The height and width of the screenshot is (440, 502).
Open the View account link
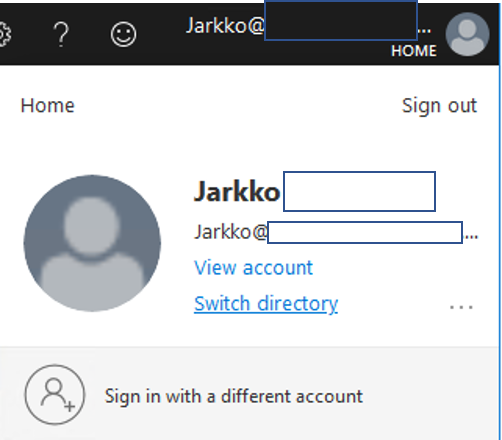[253, 268]
